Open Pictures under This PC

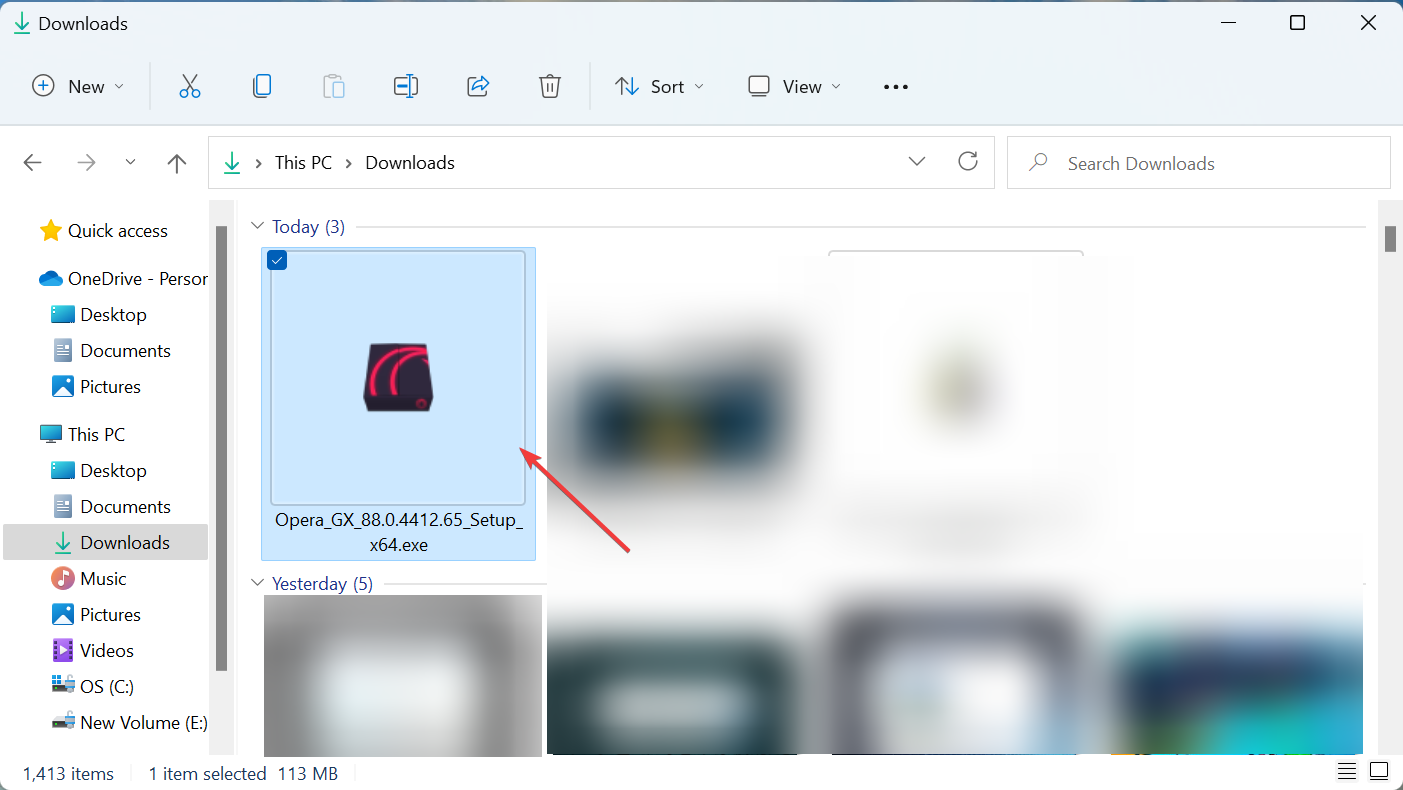point(111,615)
